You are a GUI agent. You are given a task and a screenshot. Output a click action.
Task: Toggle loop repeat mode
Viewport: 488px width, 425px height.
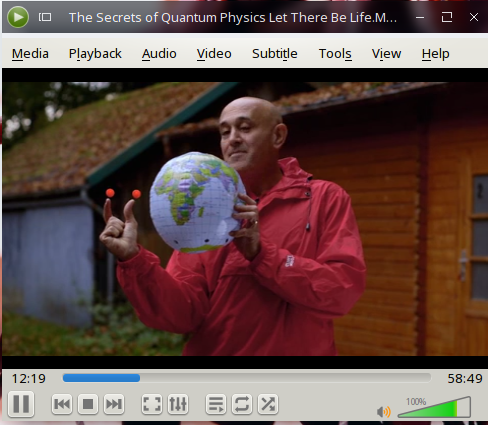[x=242, y=404]
